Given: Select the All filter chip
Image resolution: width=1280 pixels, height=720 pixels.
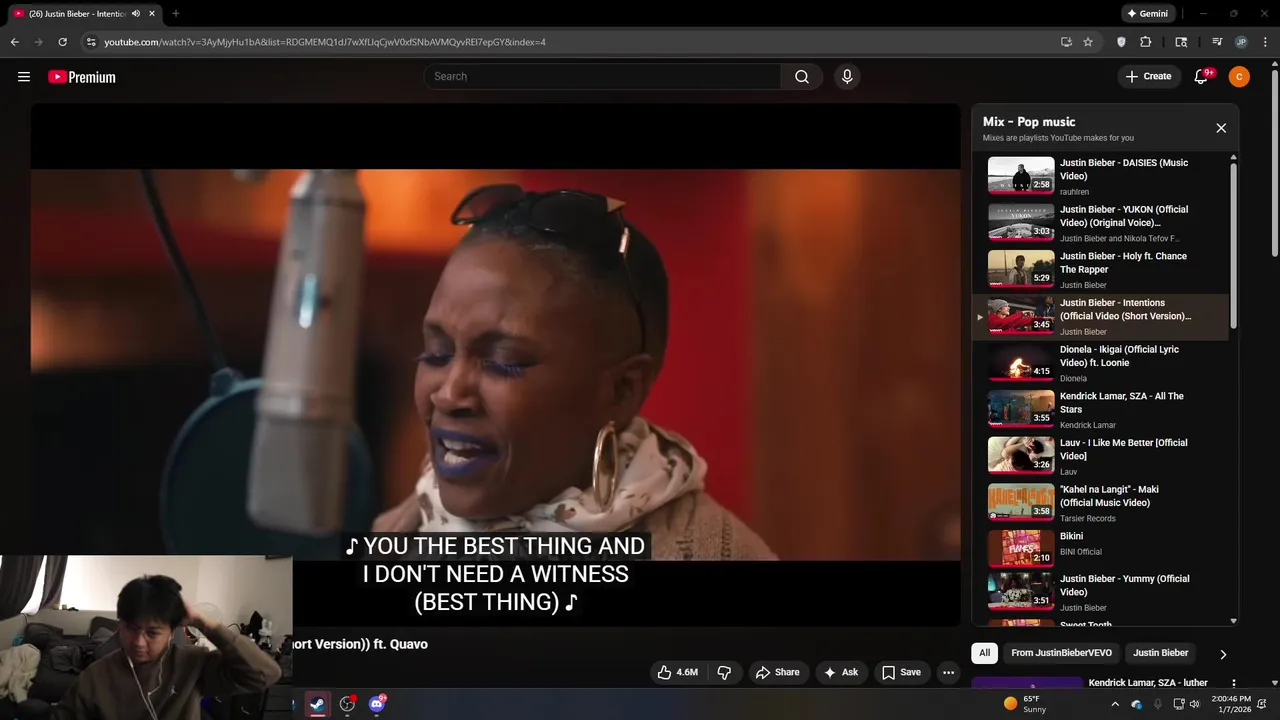Looking at the screenshot, I should (x=984, y=653).
